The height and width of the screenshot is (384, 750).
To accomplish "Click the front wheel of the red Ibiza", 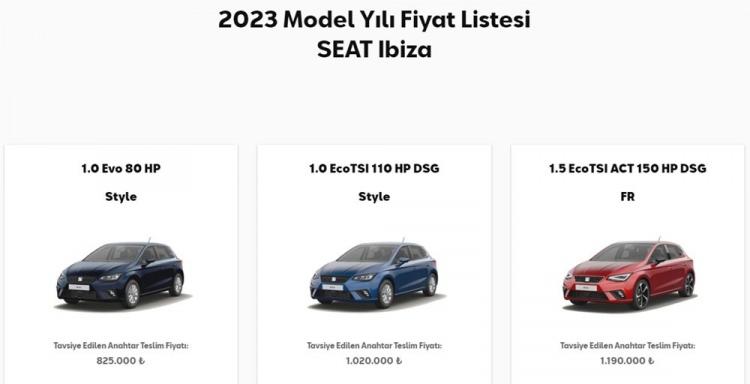I will tap(640, 294).
